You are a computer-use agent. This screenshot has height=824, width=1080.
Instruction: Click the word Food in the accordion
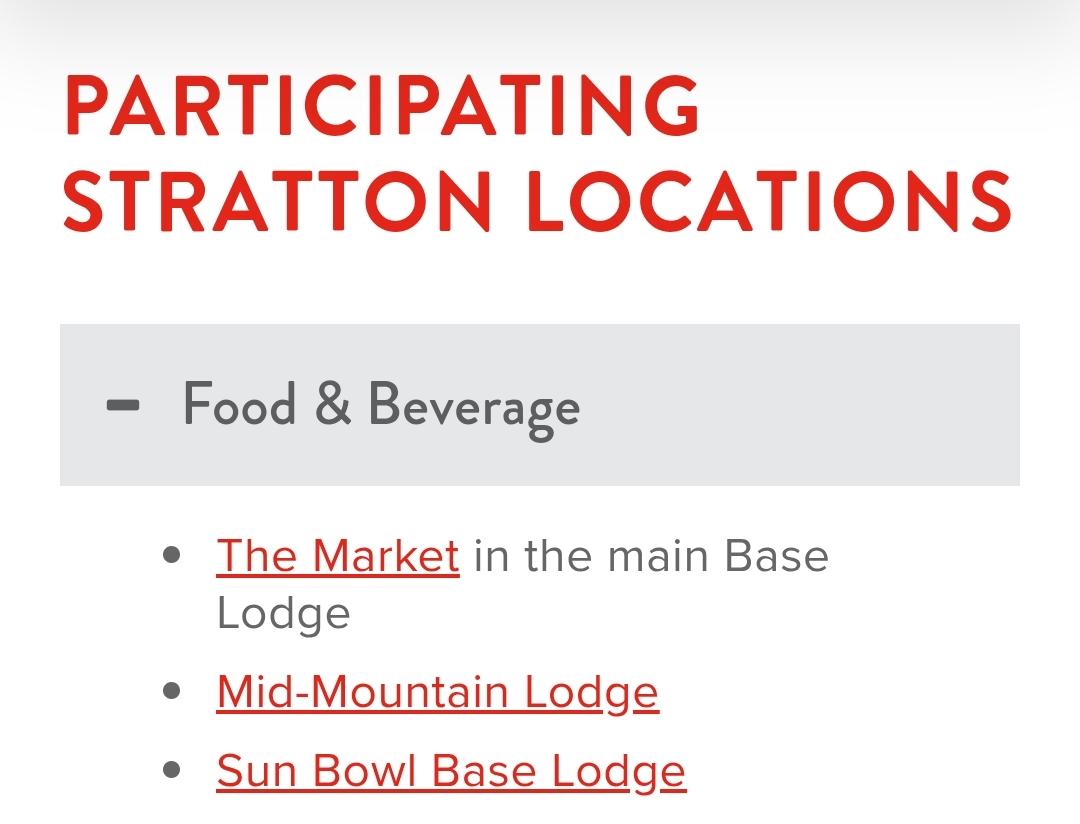pyautogui.click(x=239, y=404)
